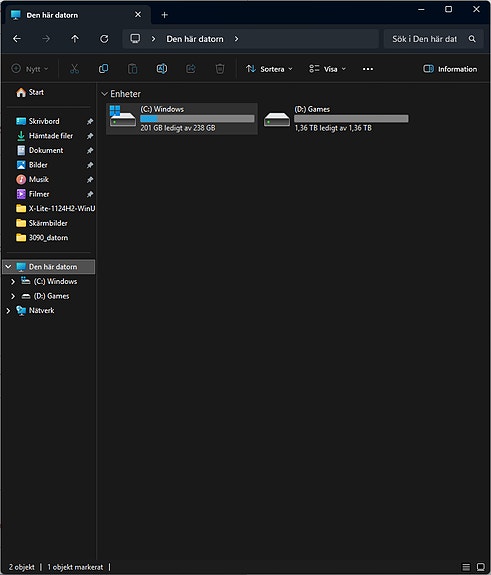
Task: Click the Sök i Den här datorn search field
Action: tap(425, 39)
